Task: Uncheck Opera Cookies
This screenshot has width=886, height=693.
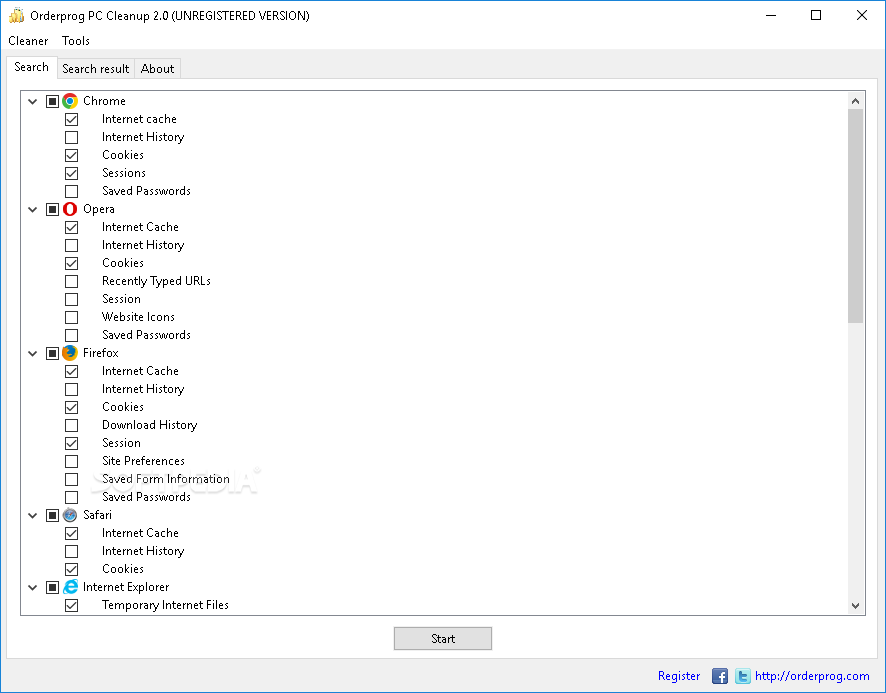Action: tap(71, 263)
